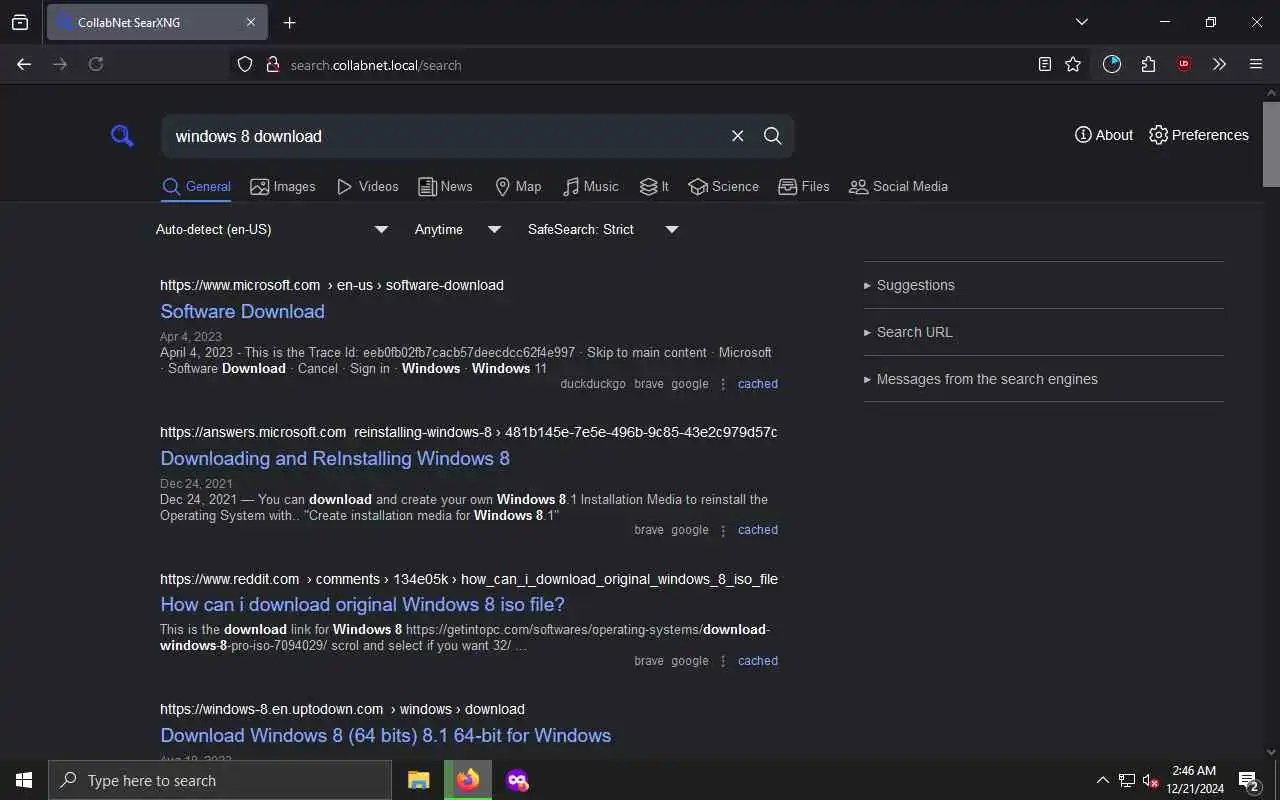
Task: Switch to the Map tab
Action: pyautogui.click(x=518, y=187)
